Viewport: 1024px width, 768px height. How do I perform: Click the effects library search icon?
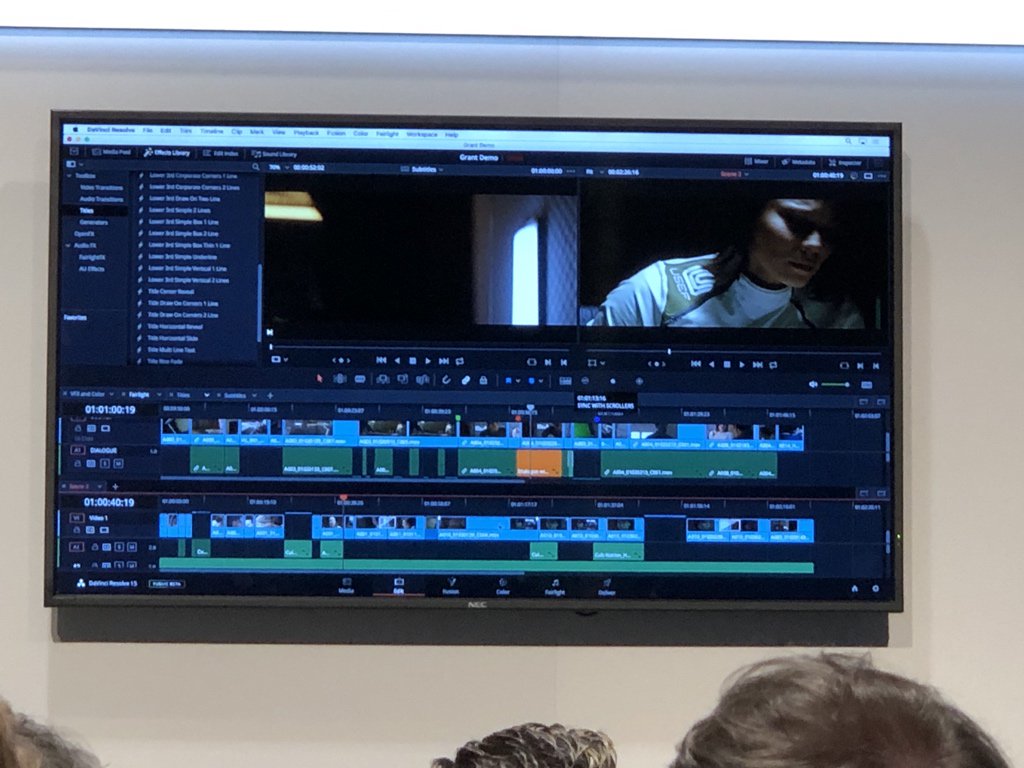255,167
